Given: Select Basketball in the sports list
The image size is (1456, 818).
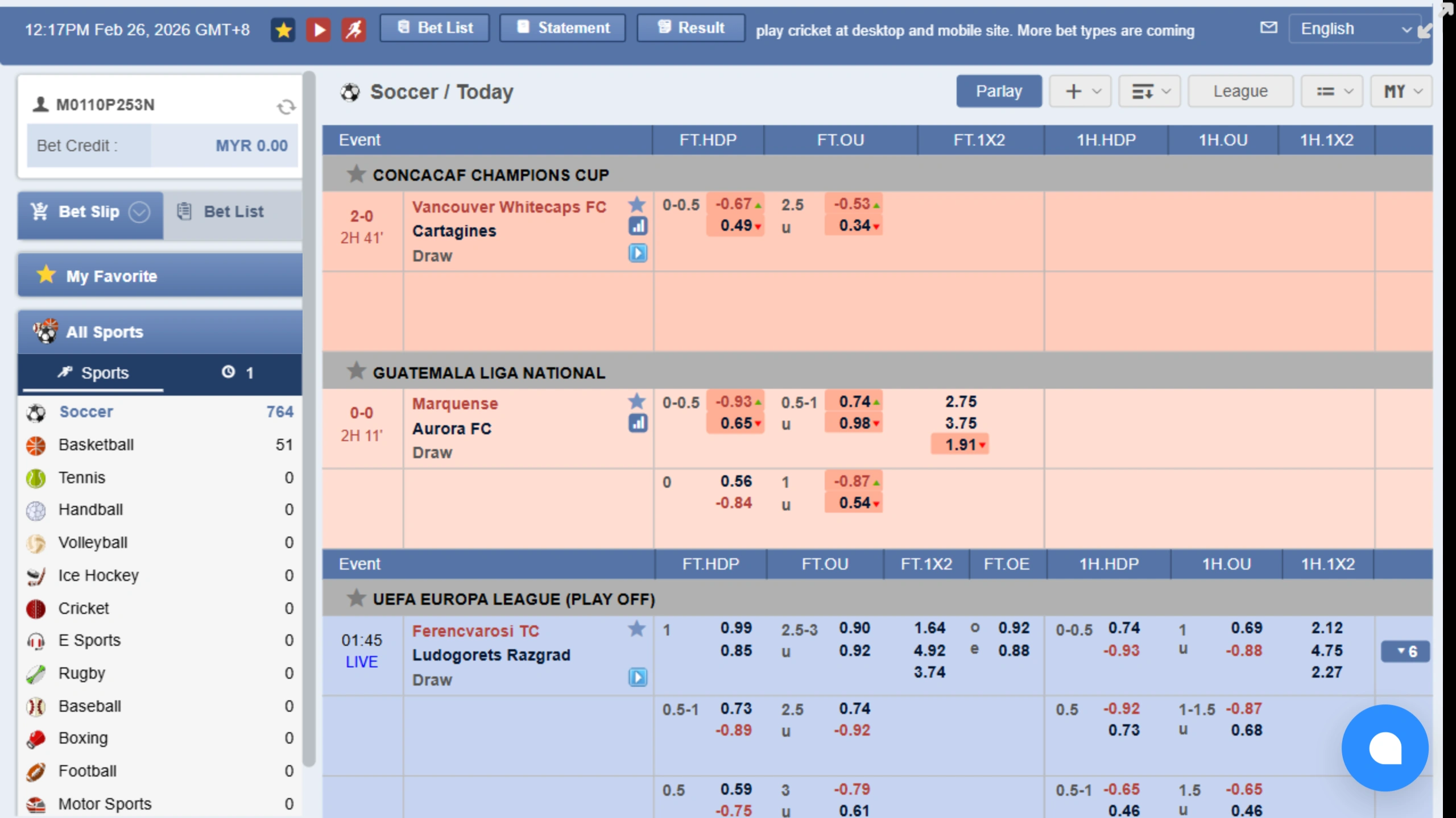Looking at the screenshot, I should (x=96, y=445).
